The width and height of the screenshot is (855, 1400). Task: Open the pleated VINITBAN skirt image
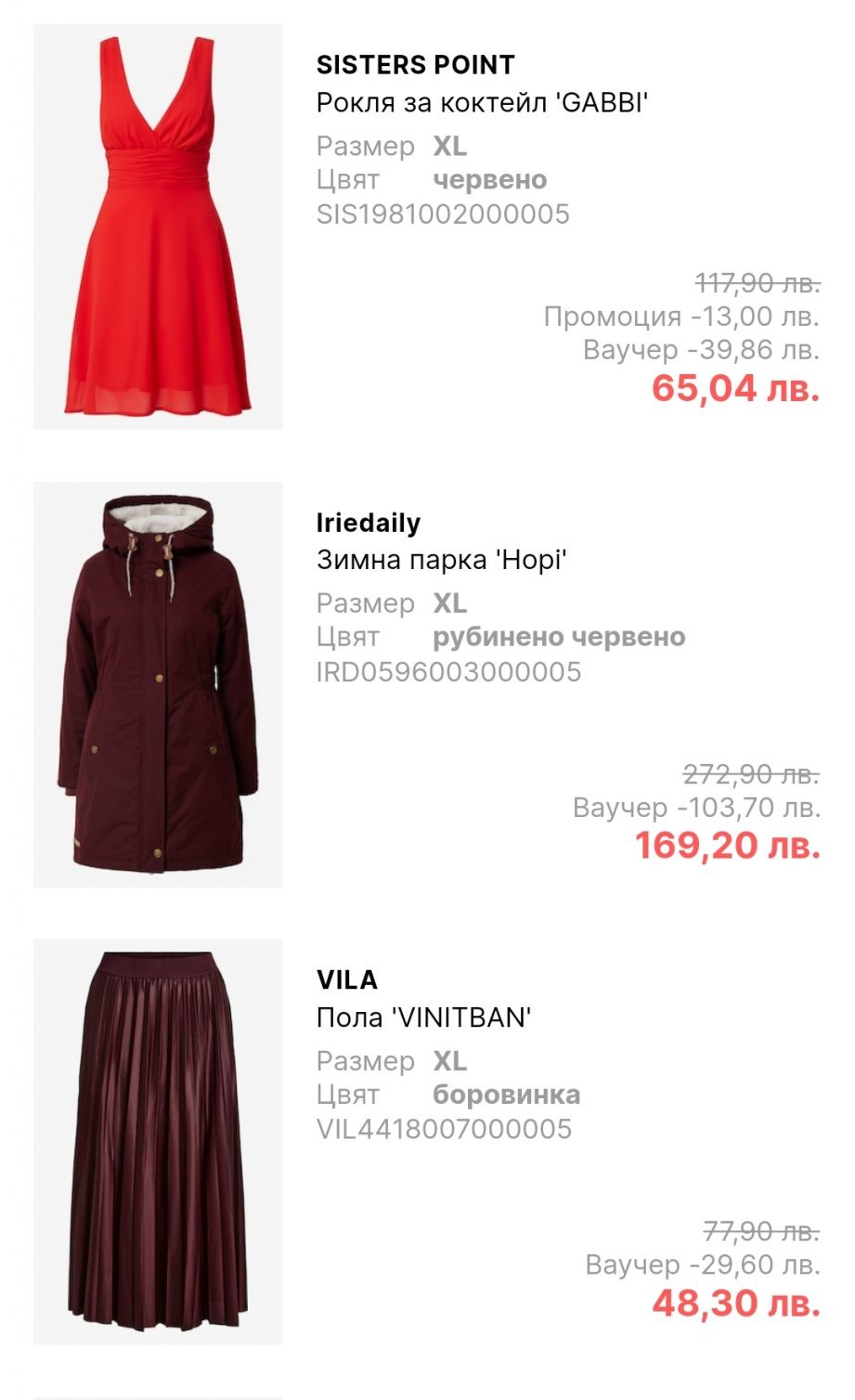point(158,1142)
